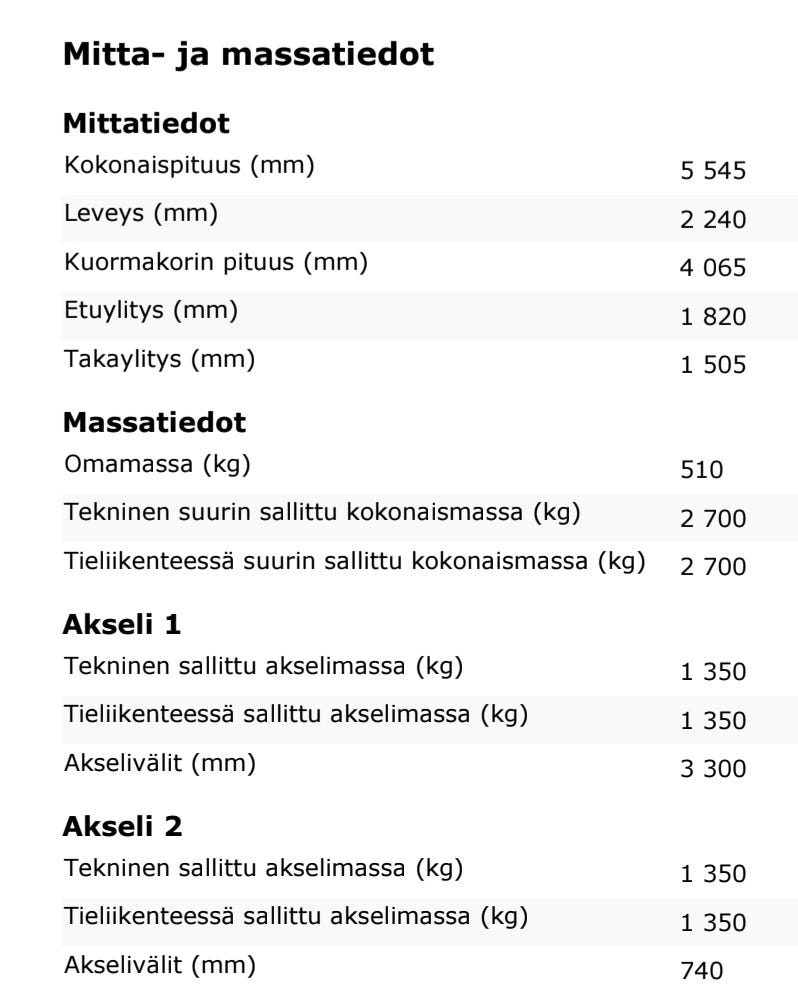Click the value 4 065

coord(713,268)
